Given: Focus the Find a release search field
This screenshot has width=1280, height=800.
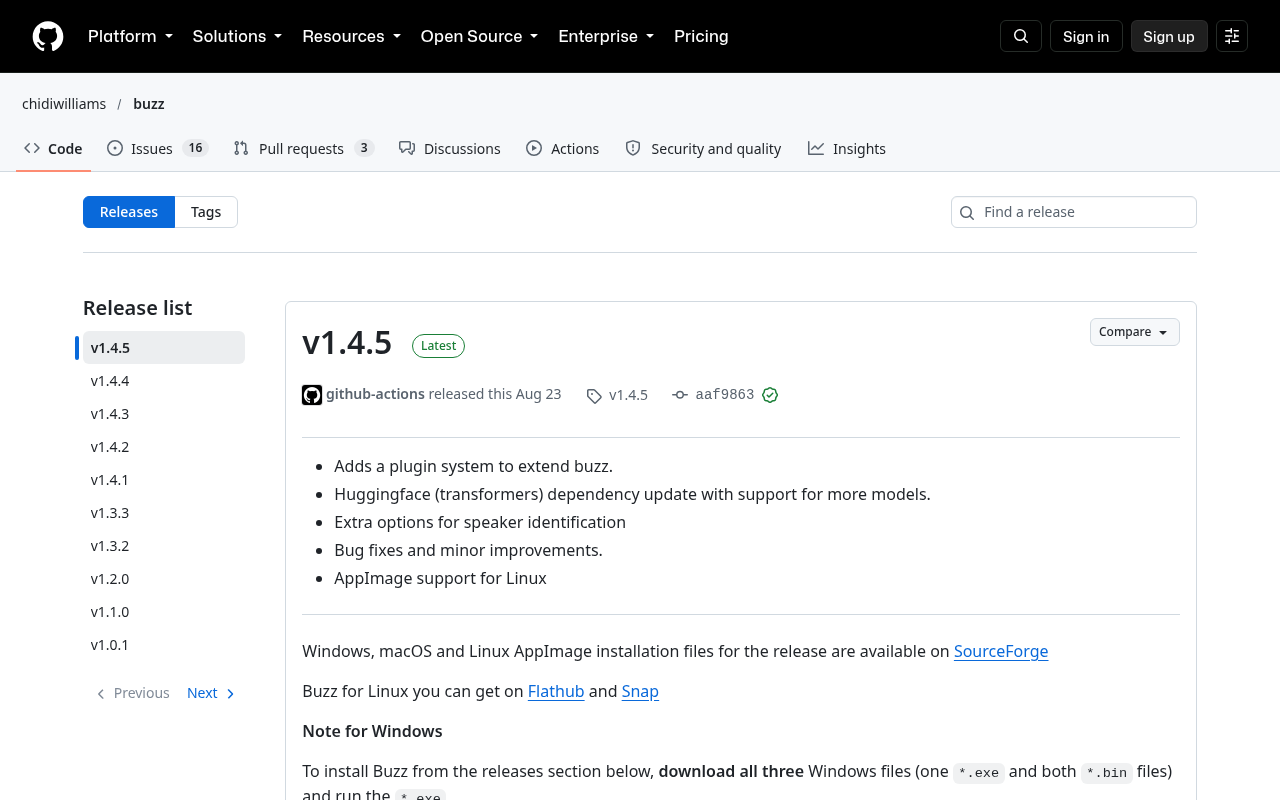Looking at the screenshot, I should tap(1074, 212).
